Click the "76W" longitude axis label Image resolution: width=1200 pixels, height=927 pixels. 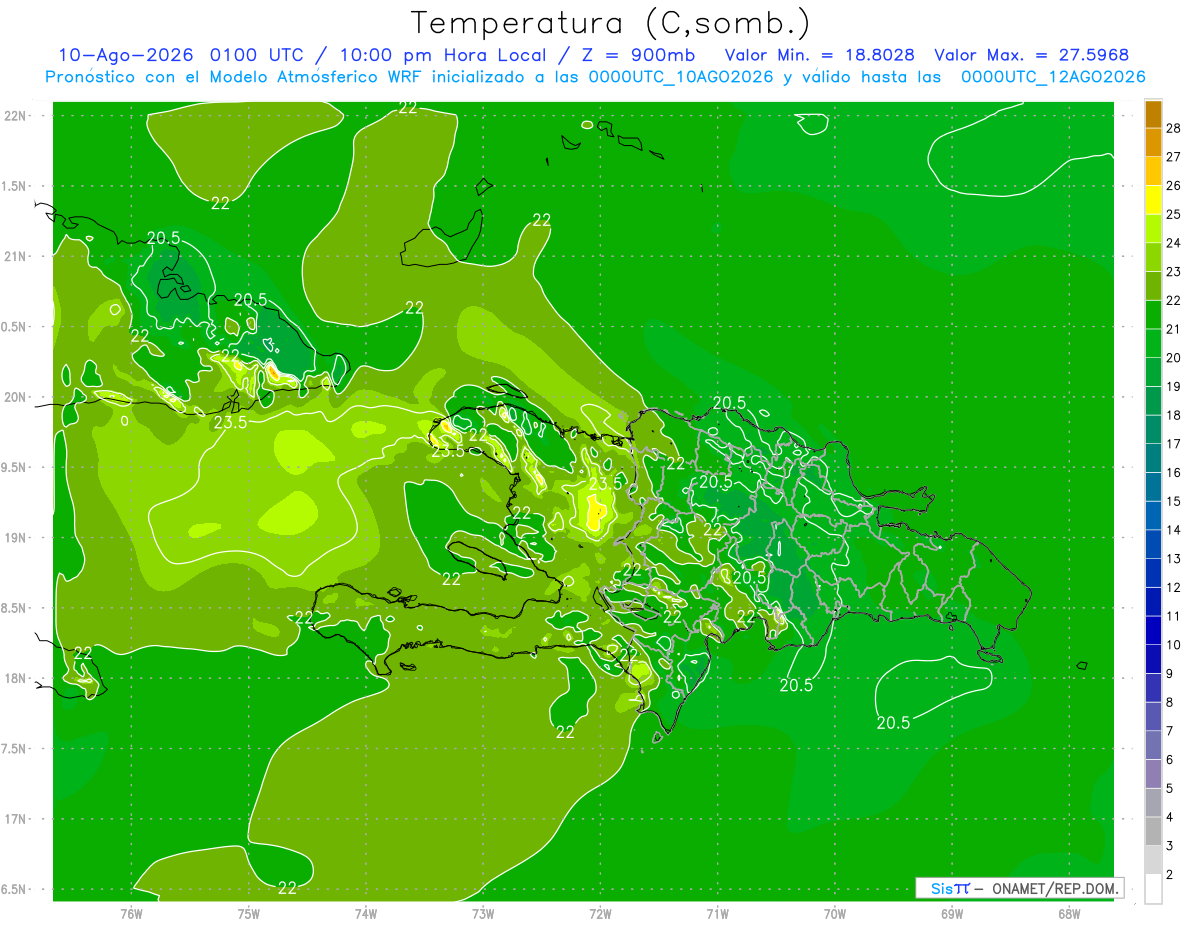point(131,914)
